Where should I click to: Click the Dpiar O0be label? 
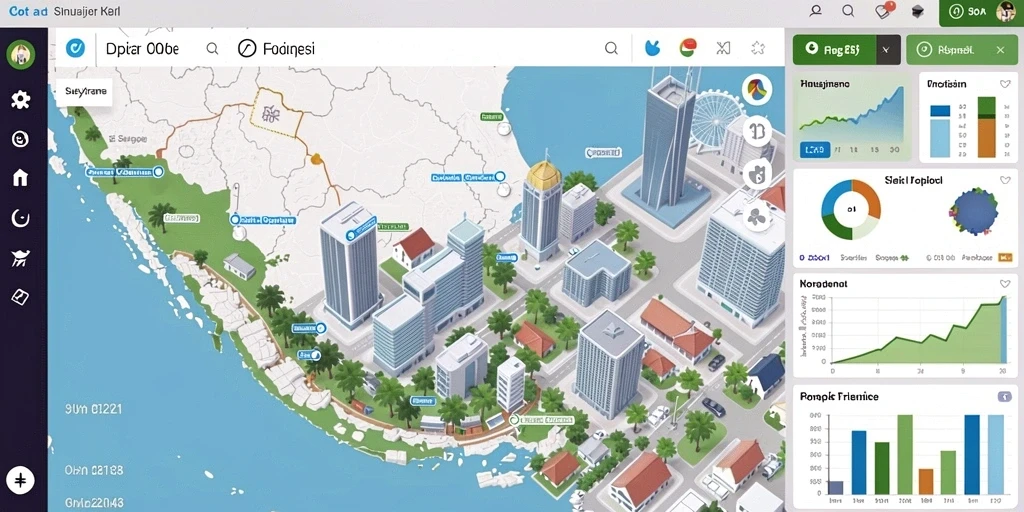pyautogui.click(x=142, y=48)
